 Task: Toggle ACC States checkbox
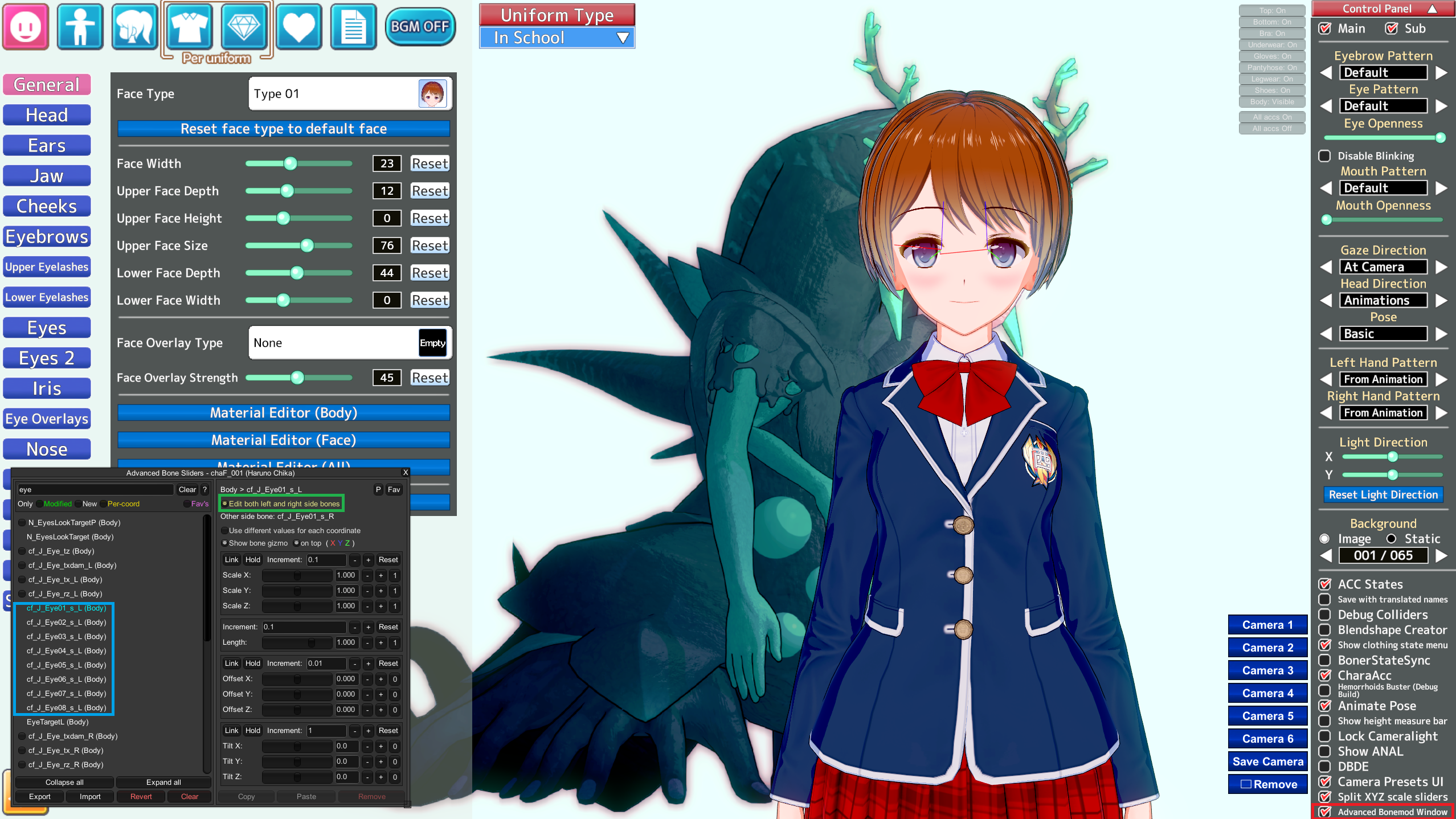(x=1325, y=584)
